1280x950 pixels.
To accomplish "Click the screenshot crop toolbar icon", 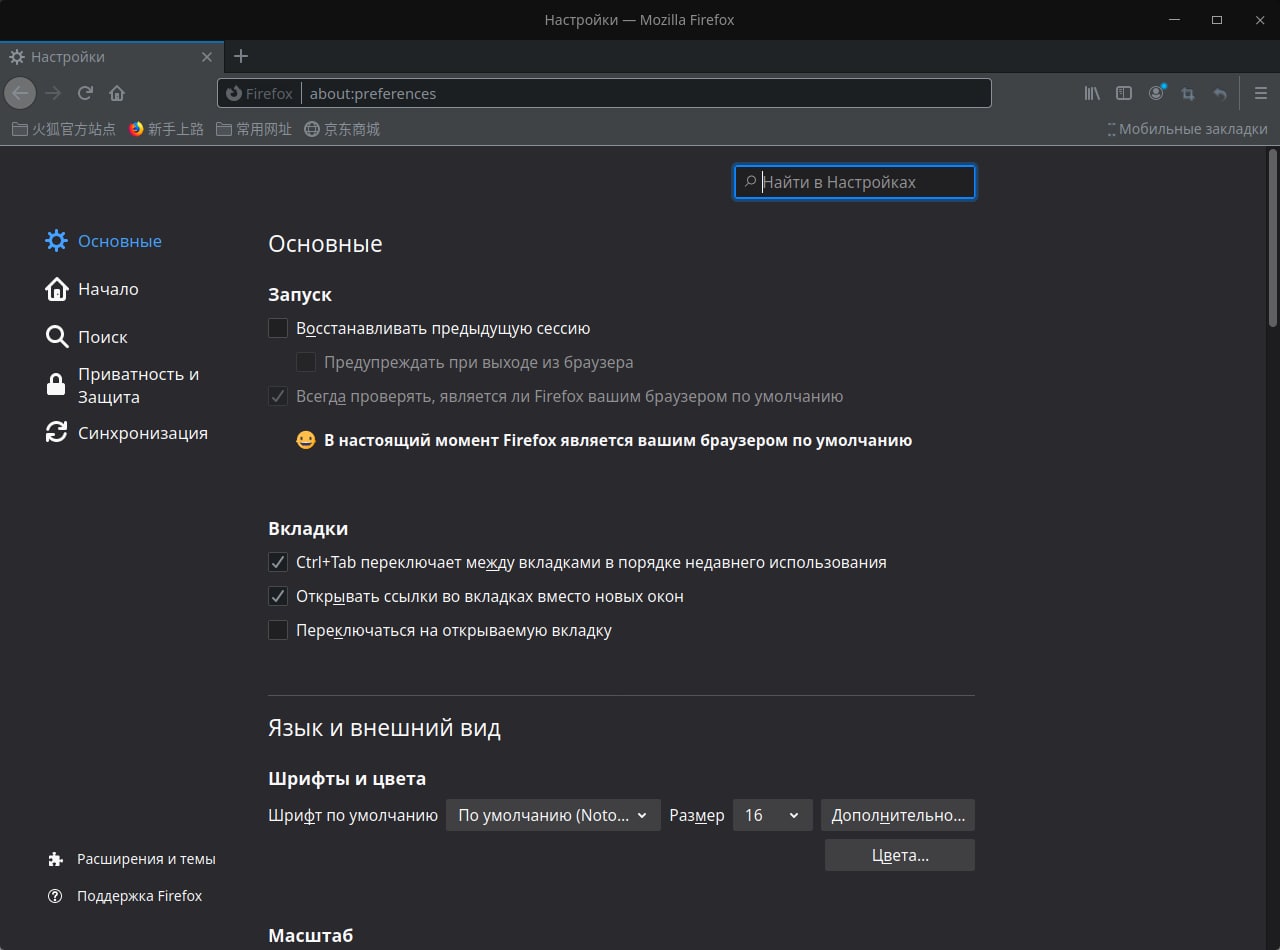I will pos(1188,93).
